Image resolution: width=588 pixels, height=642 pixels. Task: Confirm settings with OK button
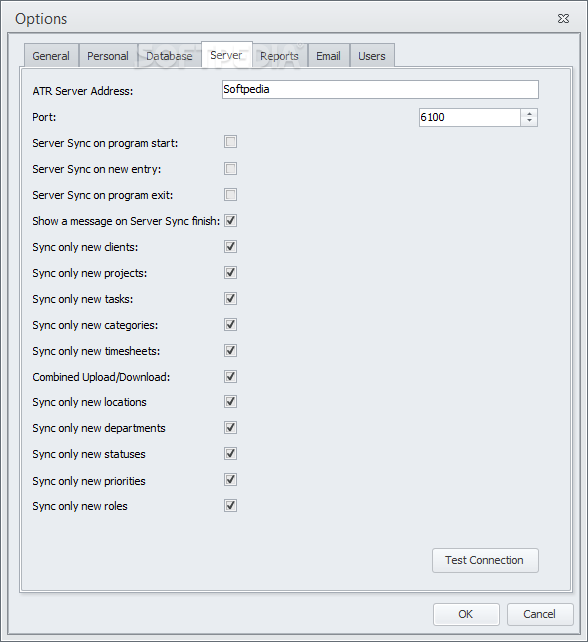(x=466, y=614)
